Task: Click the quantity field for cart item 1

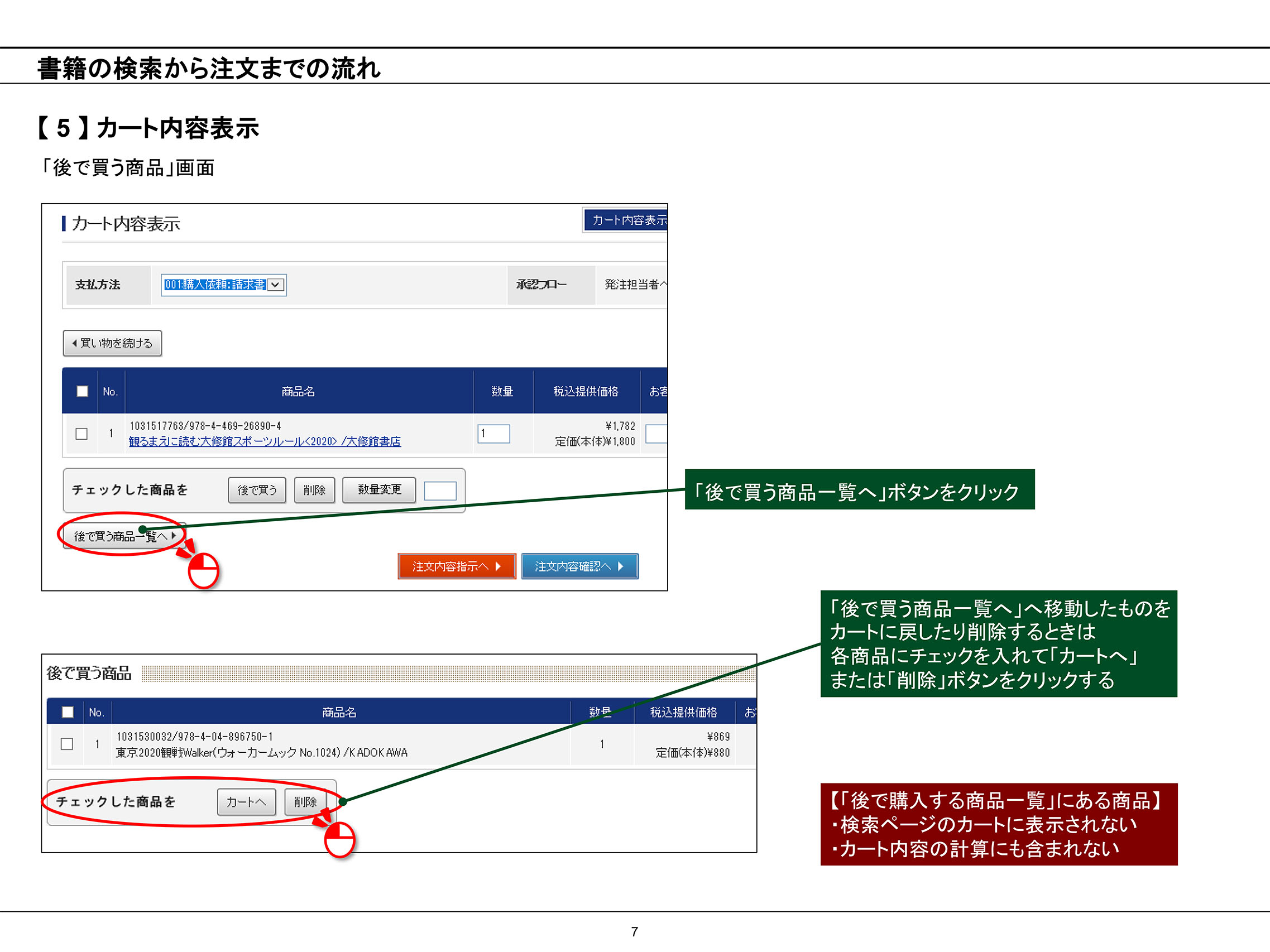Action: click(493, 434)
